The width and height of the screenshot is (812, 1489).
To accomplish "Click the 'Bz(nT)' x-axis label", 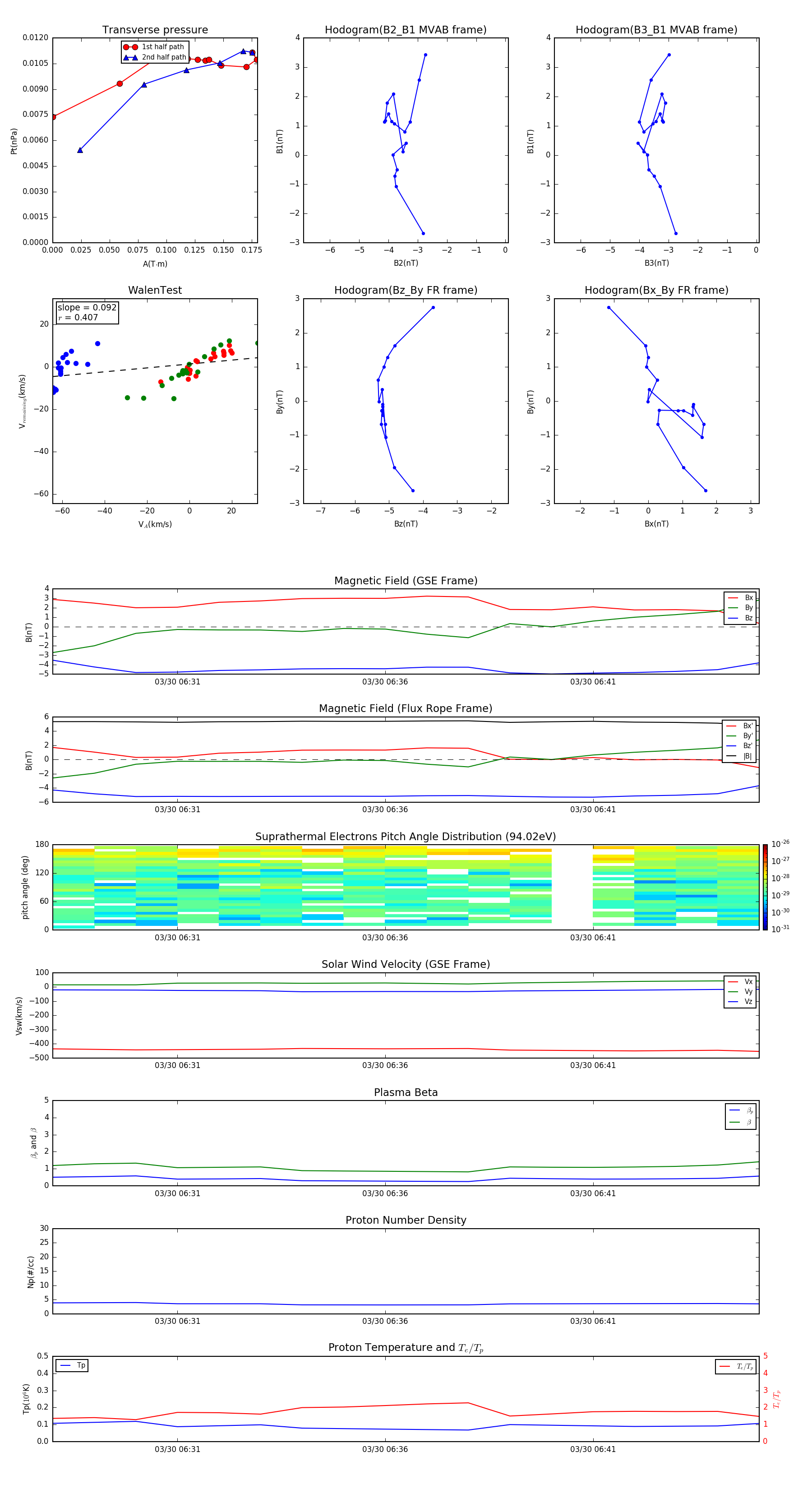I will [x=406, y=524].
